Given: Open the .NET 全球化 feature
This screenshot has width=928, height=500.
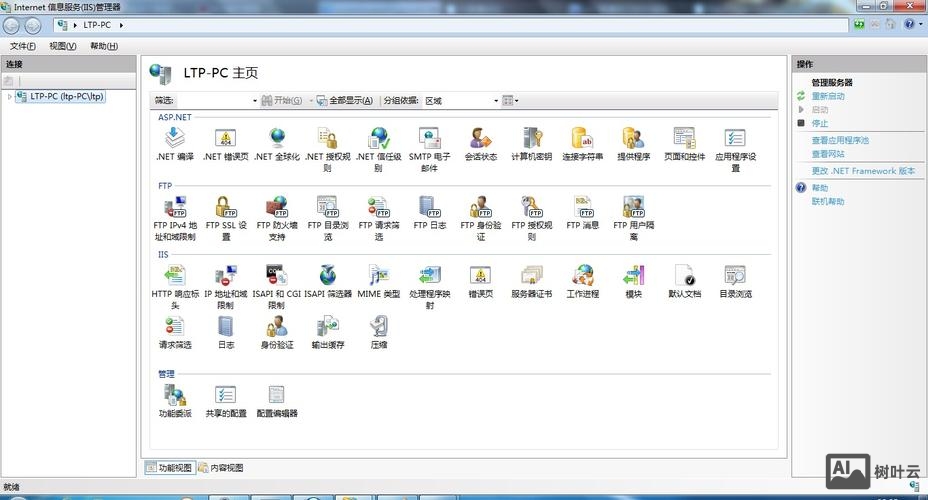Looking at the screenshot, I should [x=277, y=144].
